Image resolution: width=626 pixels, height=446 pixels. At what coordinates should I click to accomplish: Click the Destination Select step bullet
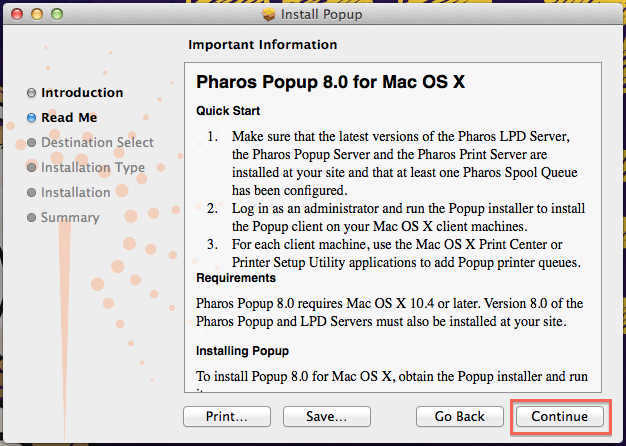tap(31, 143)
